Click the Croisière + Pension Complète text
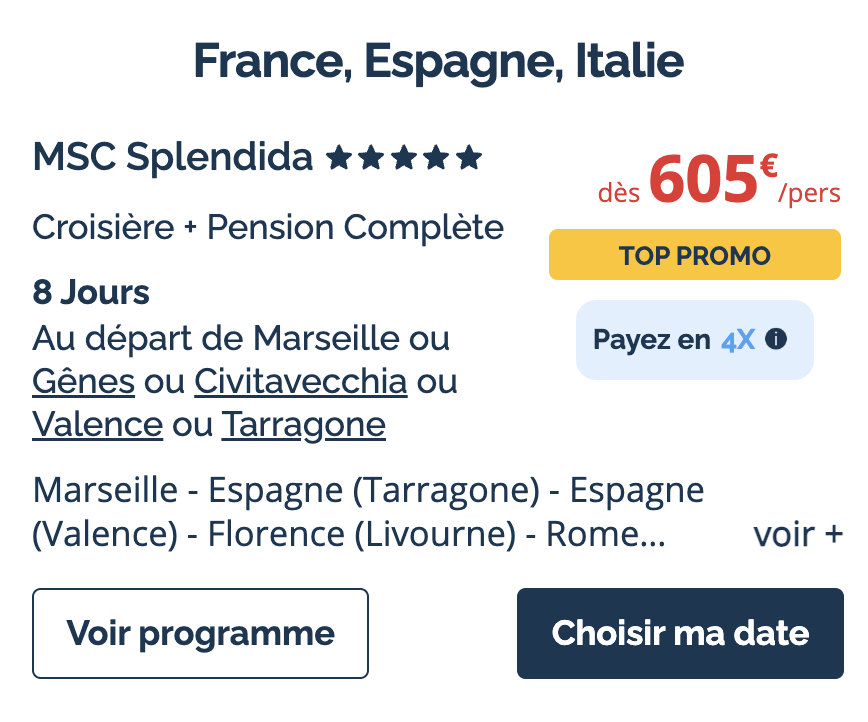The width and height of the screenshot is (868, 722). [x=268, y=227]
